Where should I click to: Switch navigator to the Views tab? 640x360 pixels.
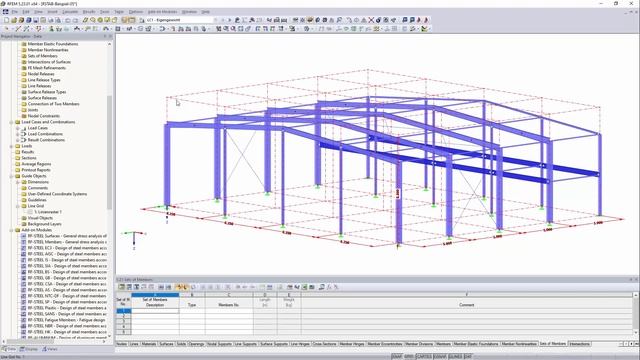click(50, 349)
